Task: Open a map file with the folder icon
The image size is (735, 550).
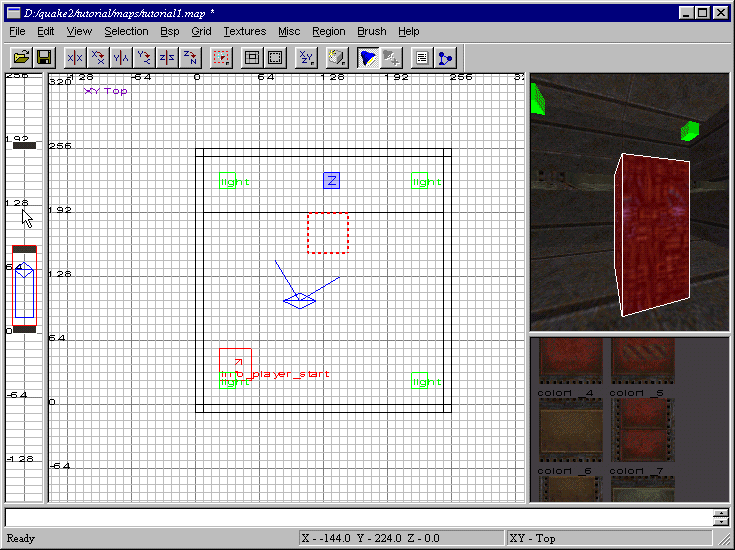Action: tap(21, 58)
